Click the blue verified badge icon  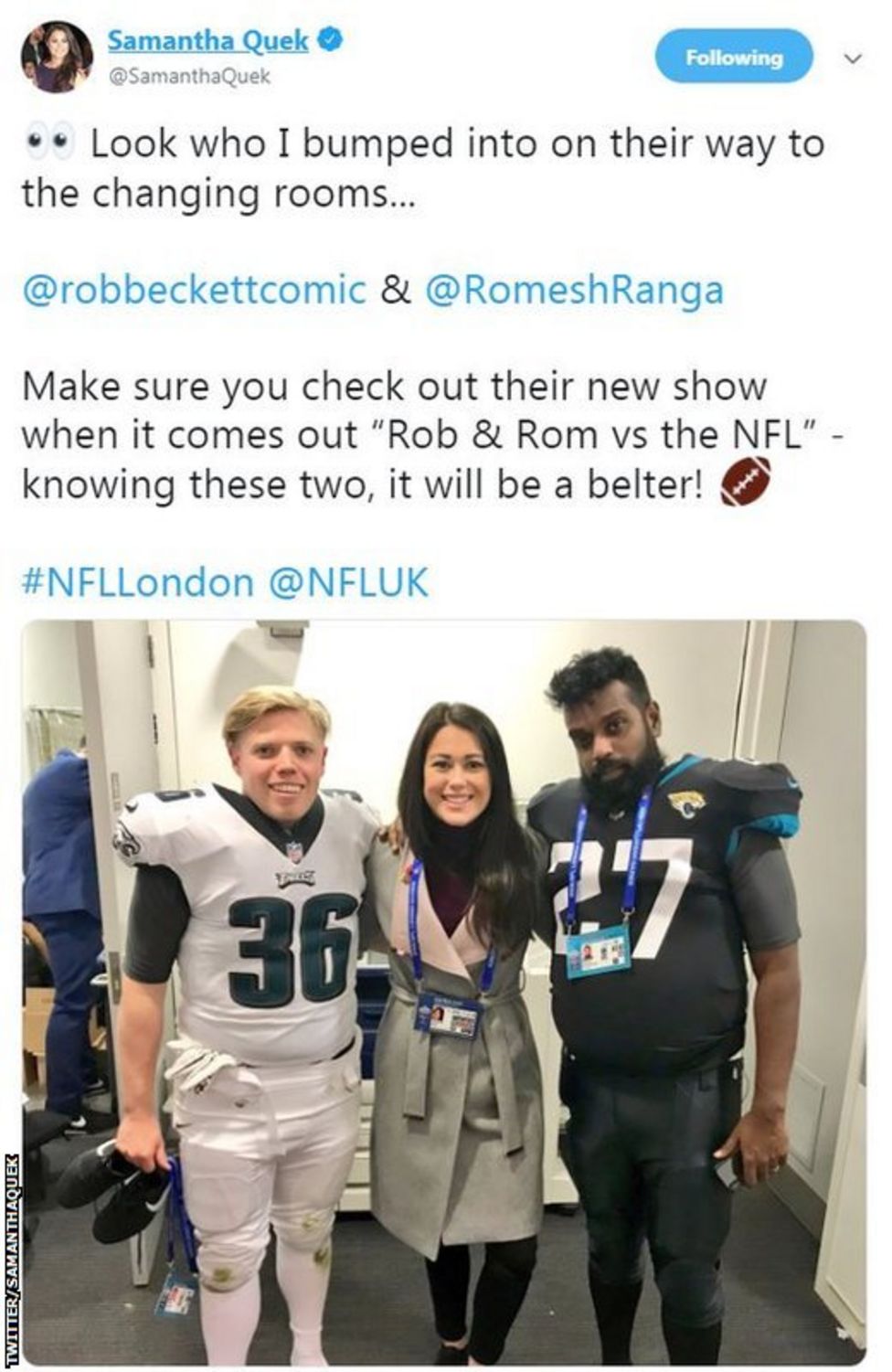point(330,39)
